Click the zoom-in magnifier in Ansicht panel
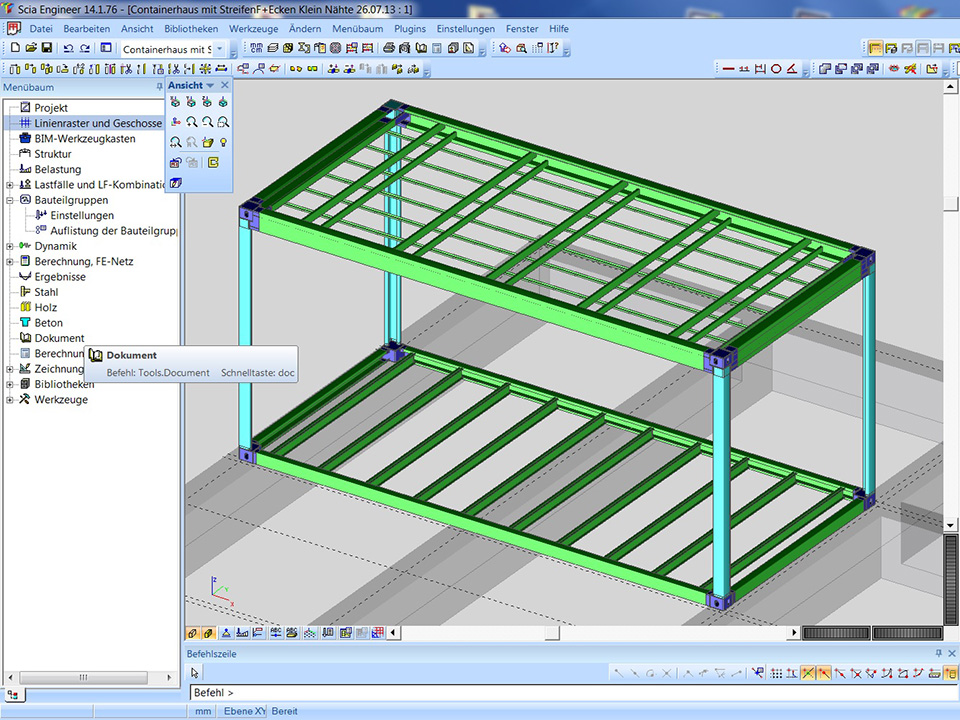Screen dimensions: 960x720 tap(191, 122)
